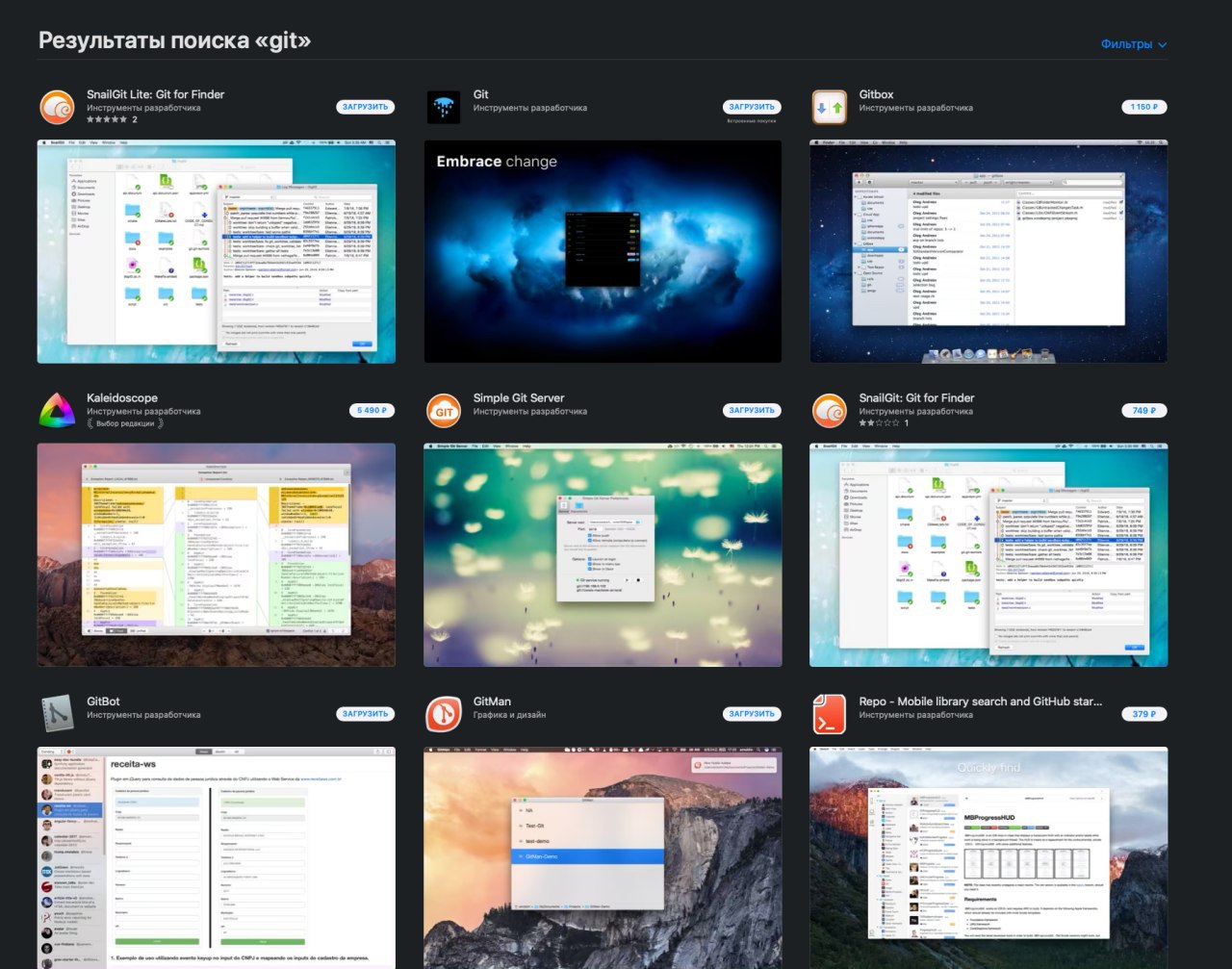The image size is (1232, 969).
Task: Open the Git app title
Action: pyautogui.click(x=480, y=94)
